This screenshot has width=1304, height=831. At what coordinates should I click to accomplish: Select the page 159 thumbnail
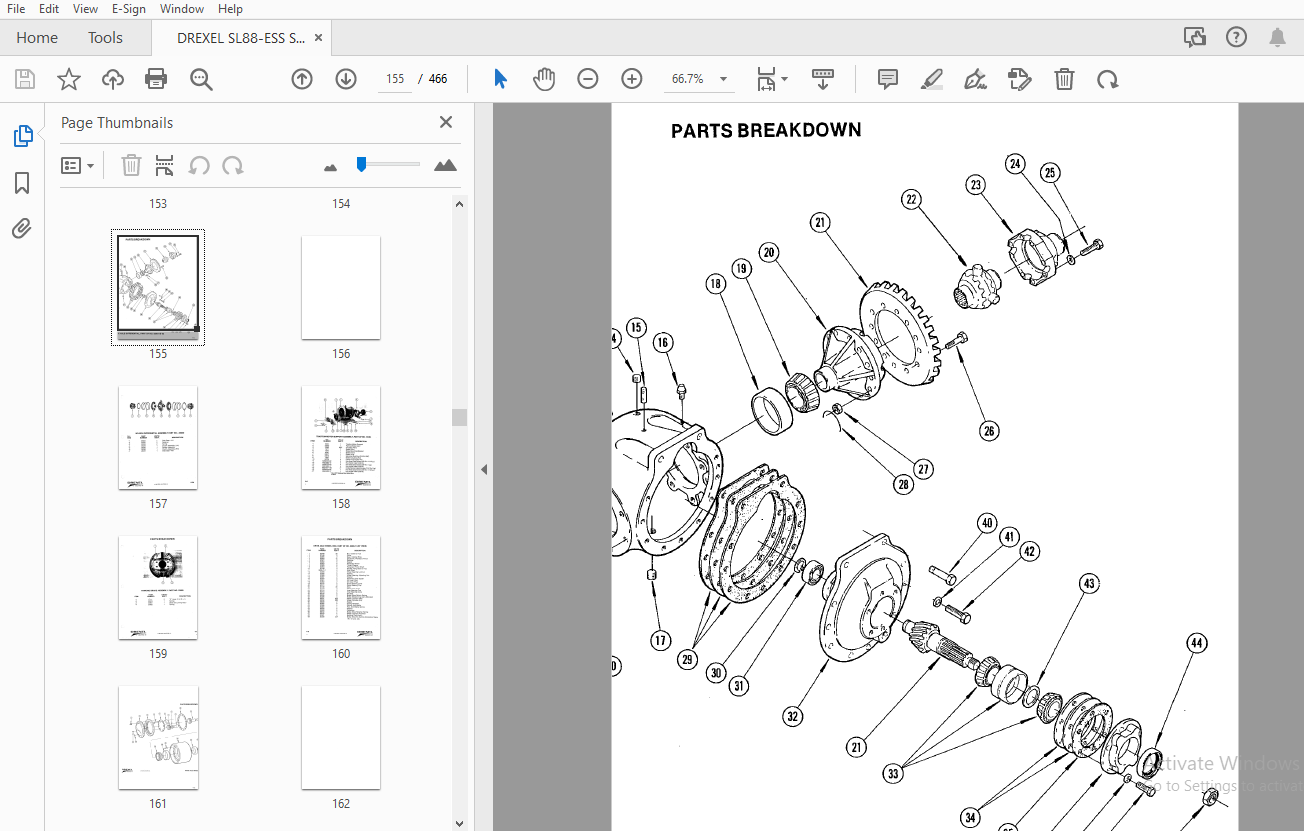pos(158,588)
